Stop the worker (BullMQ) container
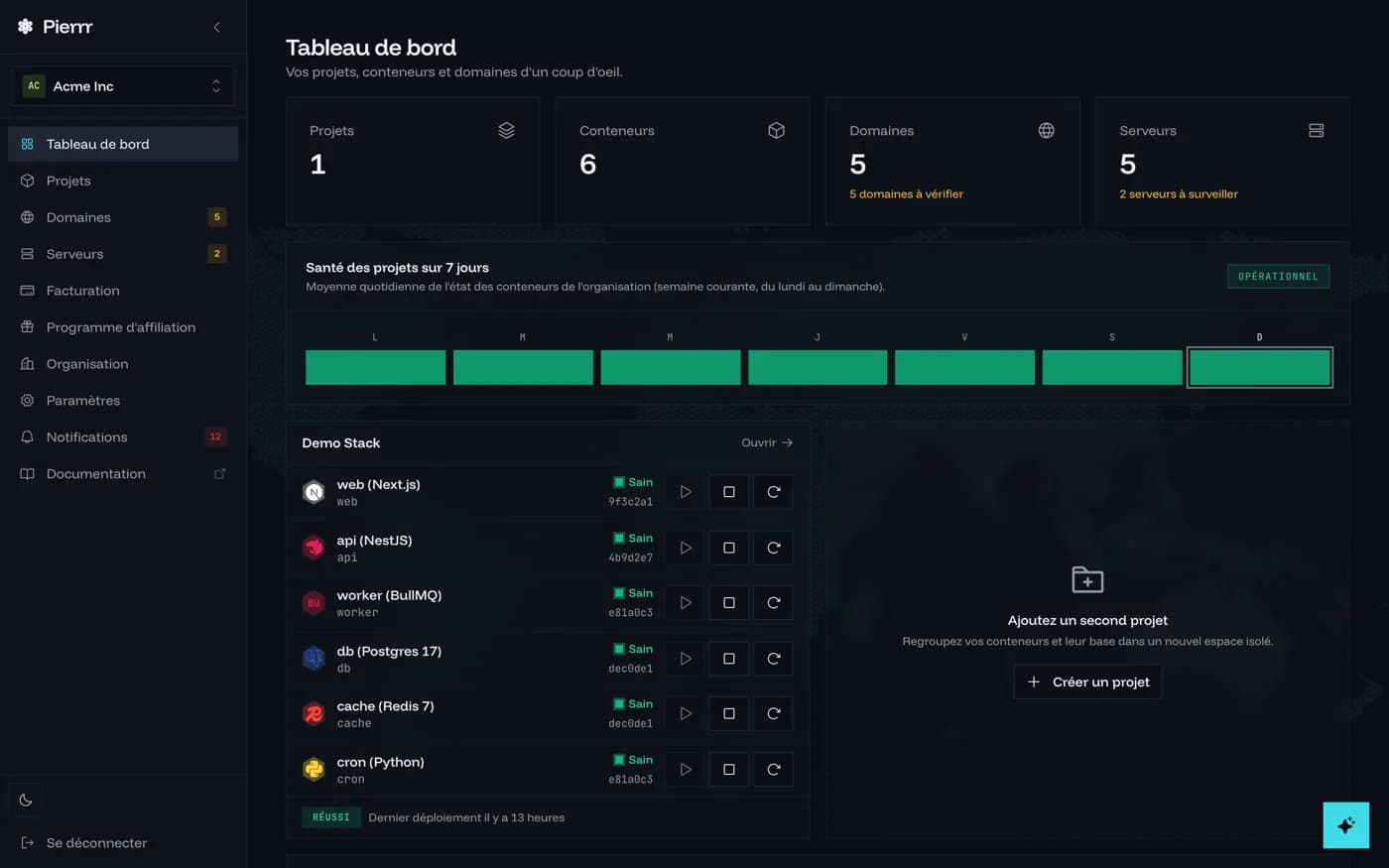This screenshot has width=1389, height=868. (729, 603)
